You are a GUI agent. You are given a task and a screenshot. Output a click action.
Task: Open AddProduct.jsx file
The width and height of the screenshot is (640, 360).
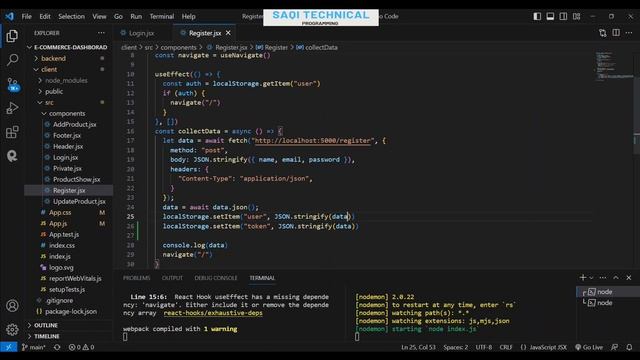click(74, 124)
